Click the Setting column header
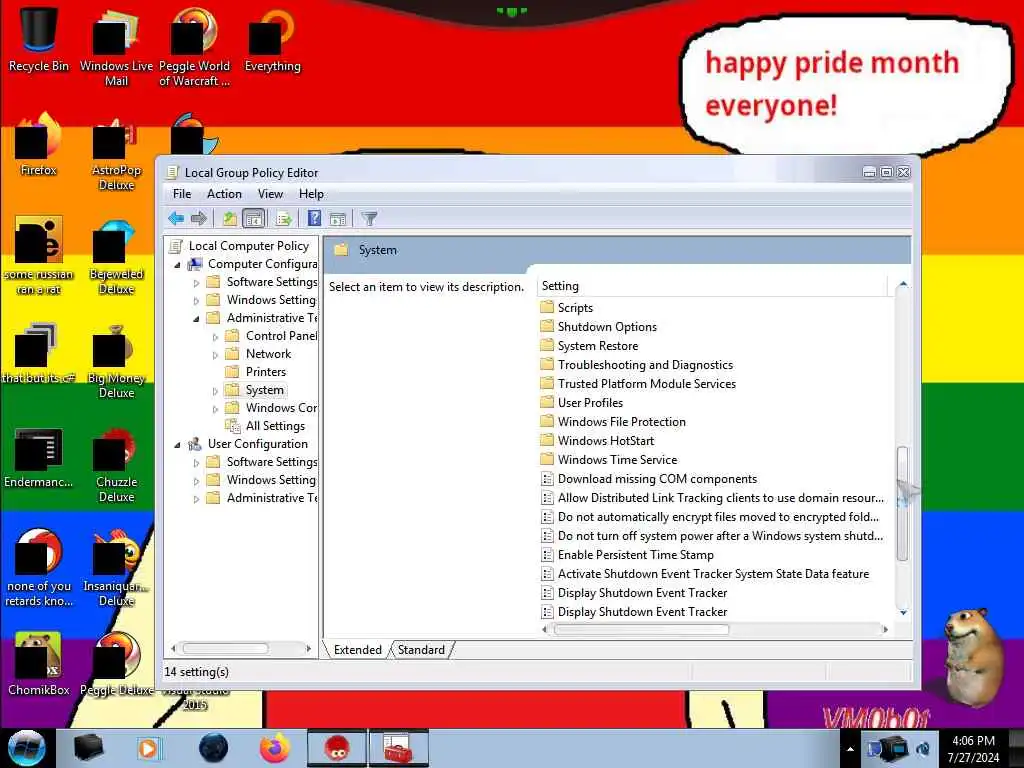This screenshot has width=1024, height=768. point(712,286)
